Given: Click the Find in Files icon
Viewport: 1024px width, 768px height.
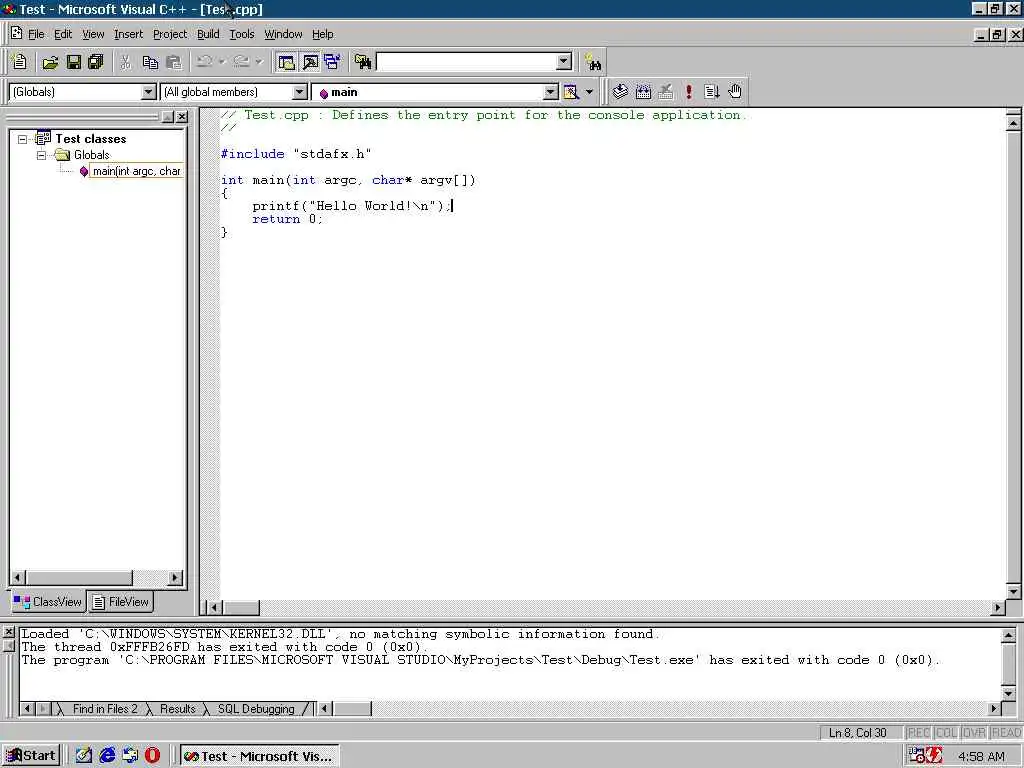Looking at the screenshot, I should point(362,62).
